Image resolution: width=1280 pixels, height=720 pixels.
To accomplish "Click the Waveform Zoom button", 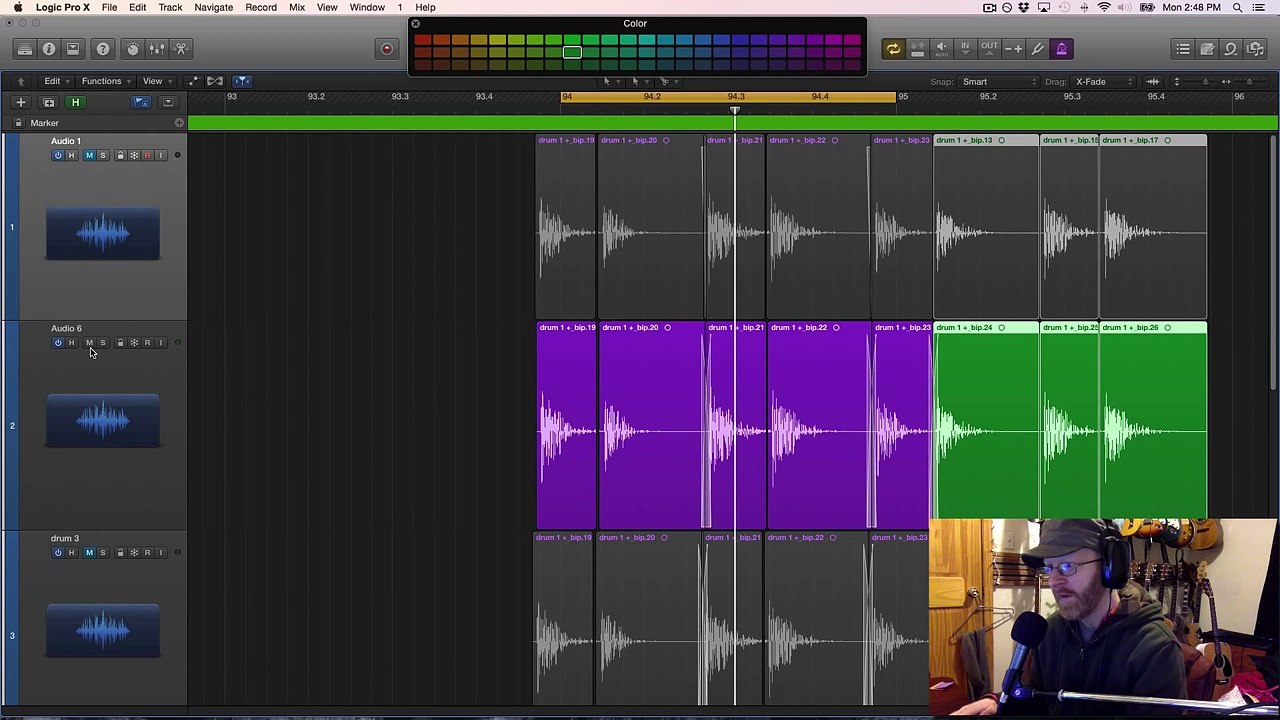I will tap(1153, 82).
